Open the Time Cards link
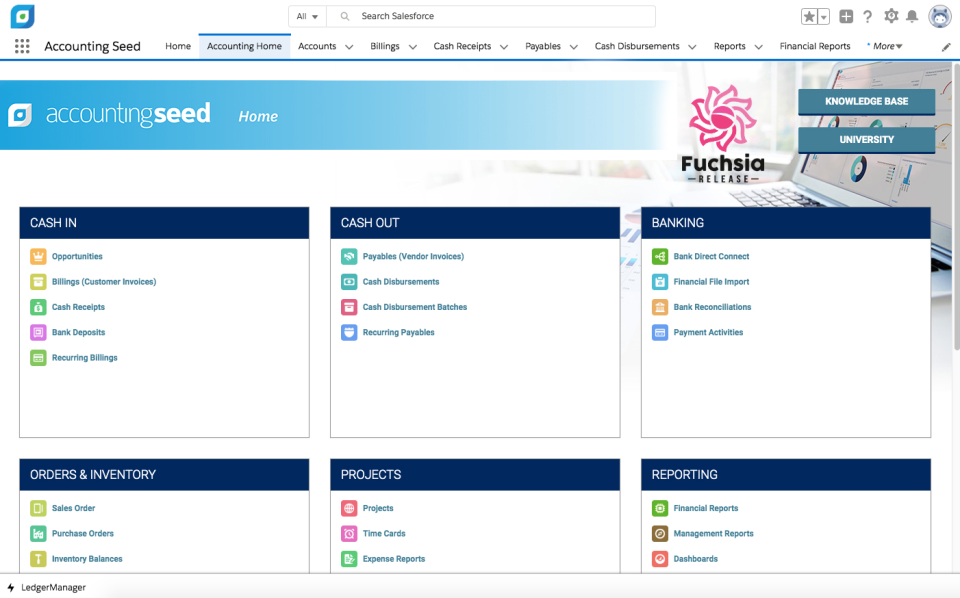 click(384, 534)
